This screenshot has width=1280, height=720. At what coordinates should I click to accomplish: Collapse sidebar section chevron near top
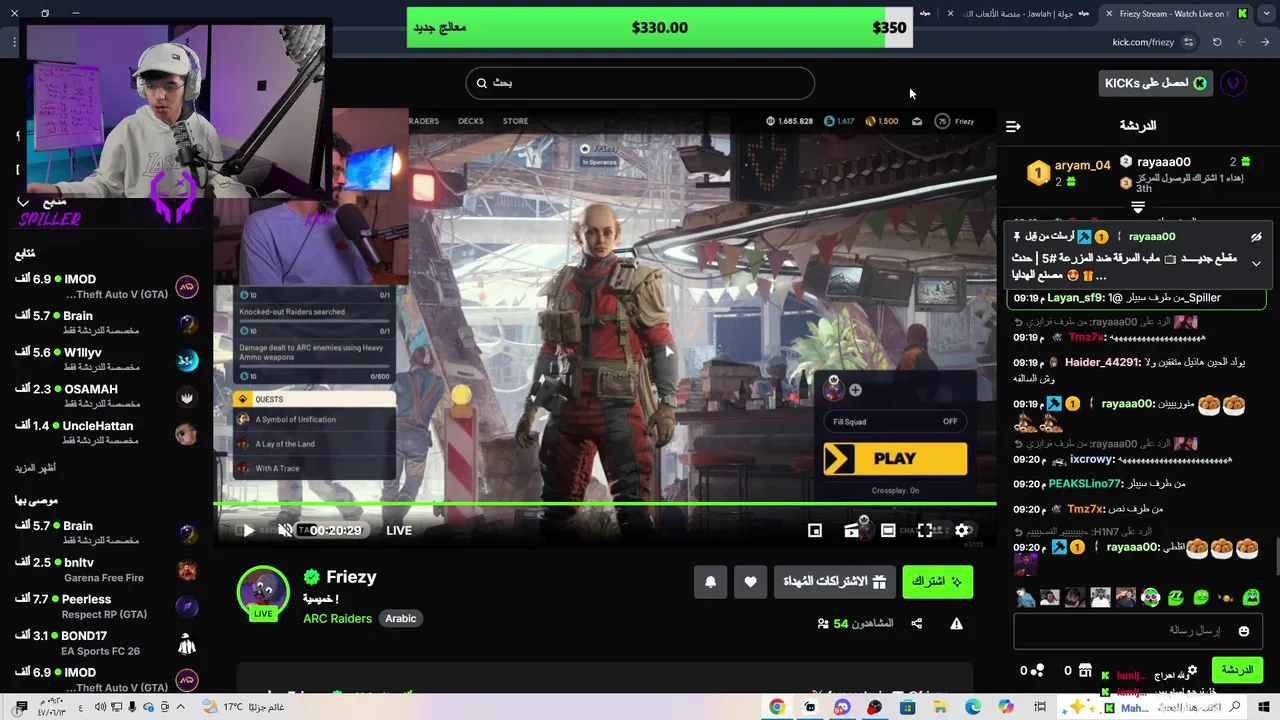pyautogui.click(x=23, y=203)
